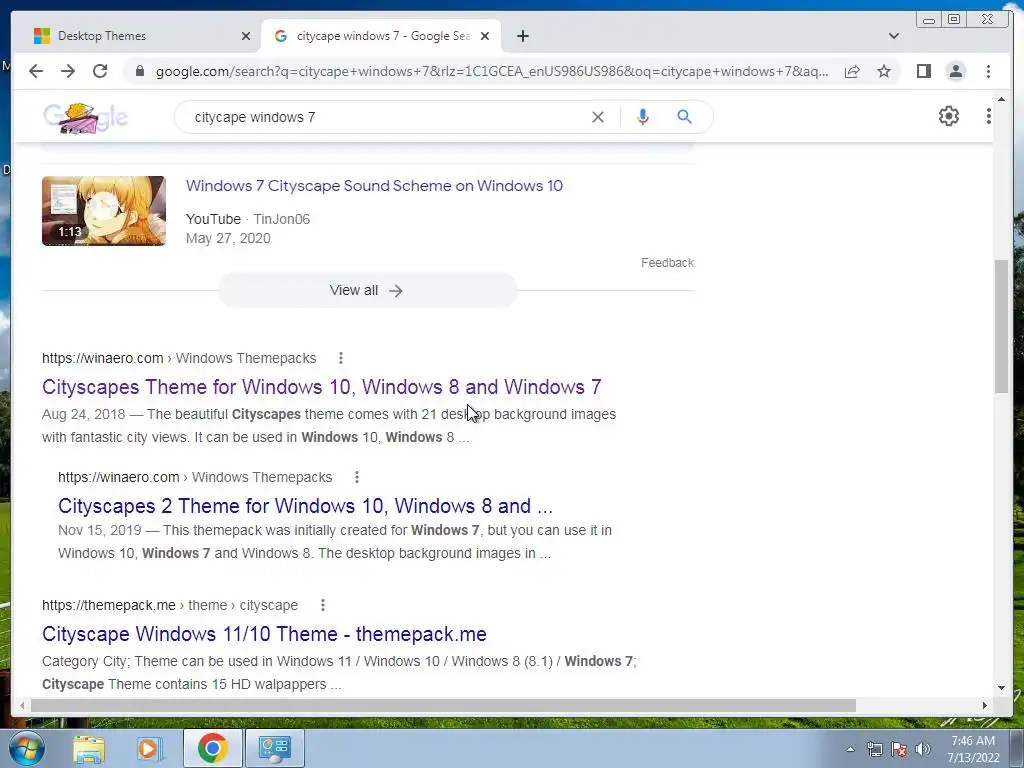
Task: Open the clock showing 7:46 AM
Action: point(973,749)
